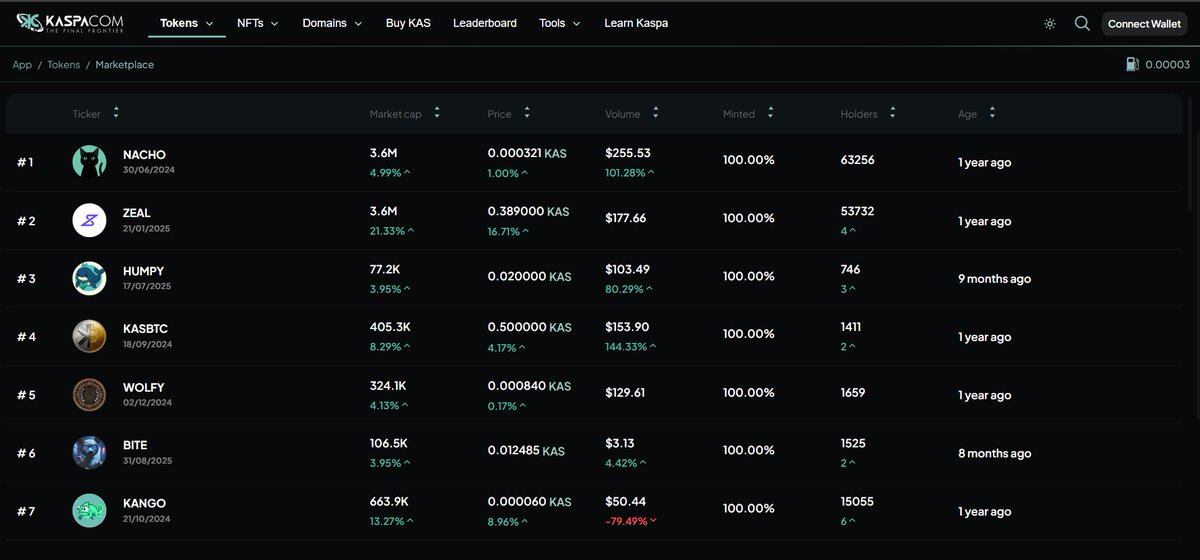Open the Leaderboard page
The width and height of the screenshot is (1200, 560).
485,23
